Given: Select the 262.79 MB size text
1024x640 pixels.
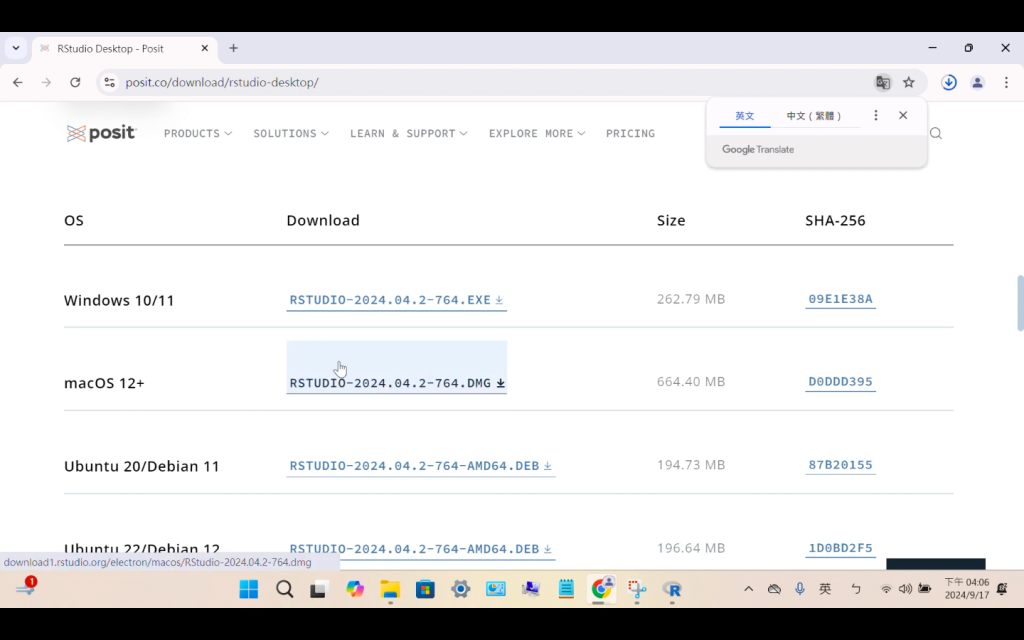Looking at the screenshot, I should [691, 299].
